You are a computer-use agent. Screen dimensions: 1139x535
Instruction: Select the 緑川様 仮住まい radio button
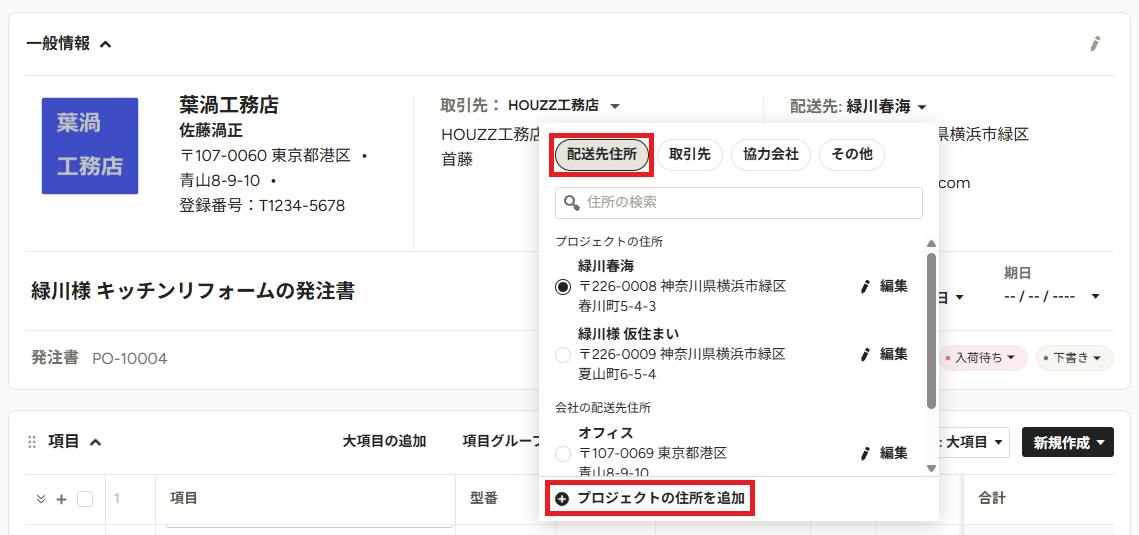coord(563,355)
